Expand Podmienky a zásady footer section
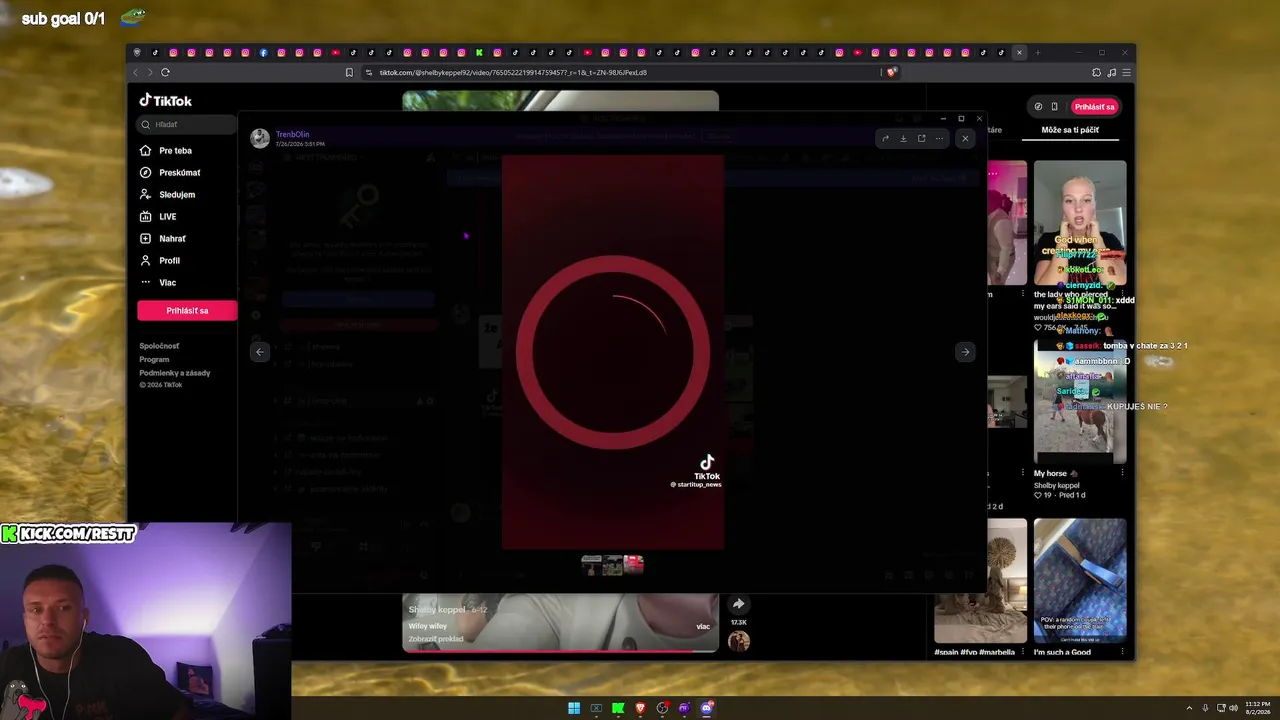Viewport: 1280px width, 720px height. click(x=175, y=373)
